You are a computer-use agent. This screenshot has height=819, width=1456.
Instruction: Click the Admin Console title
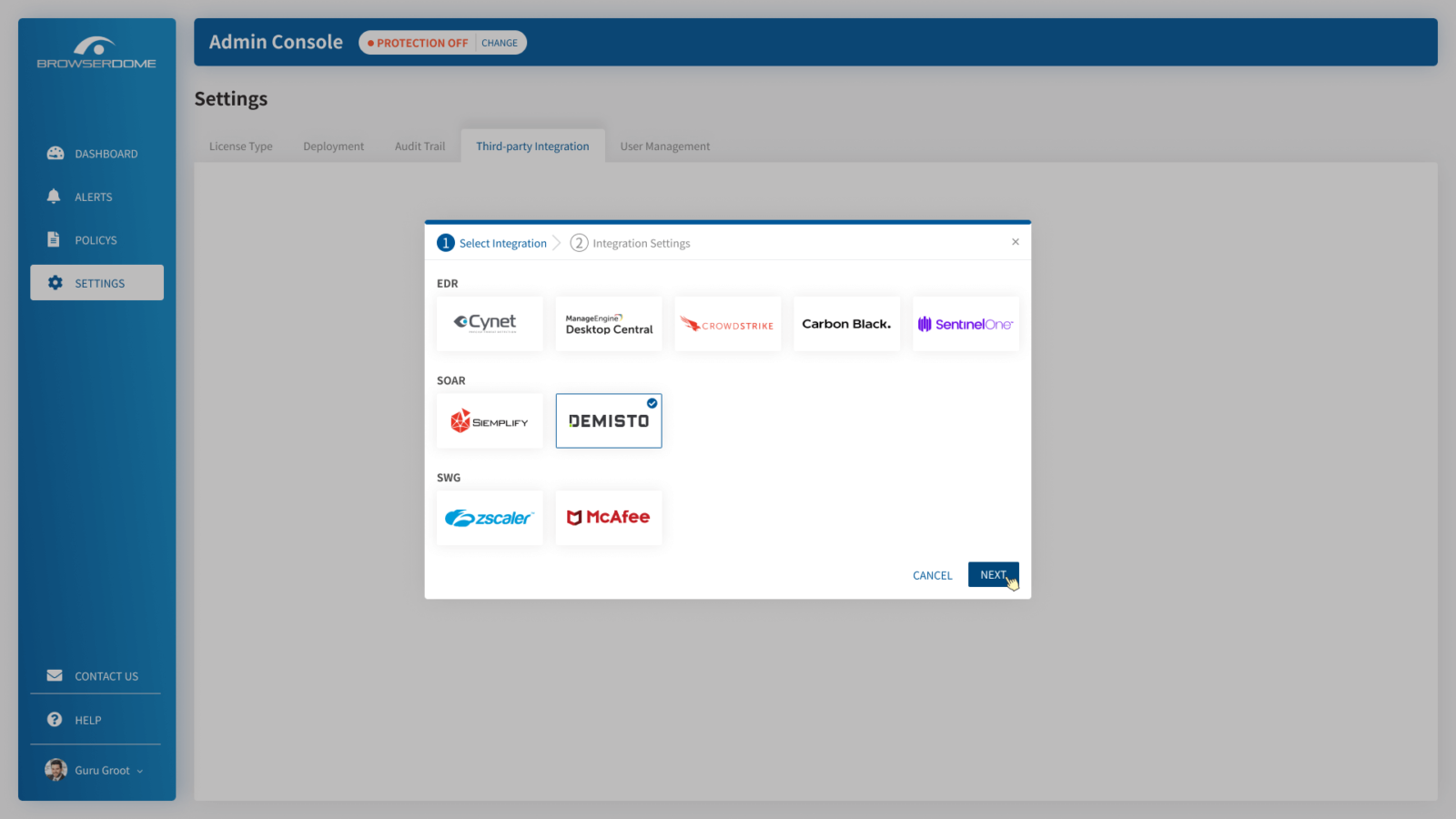click(x=276, y=42)
